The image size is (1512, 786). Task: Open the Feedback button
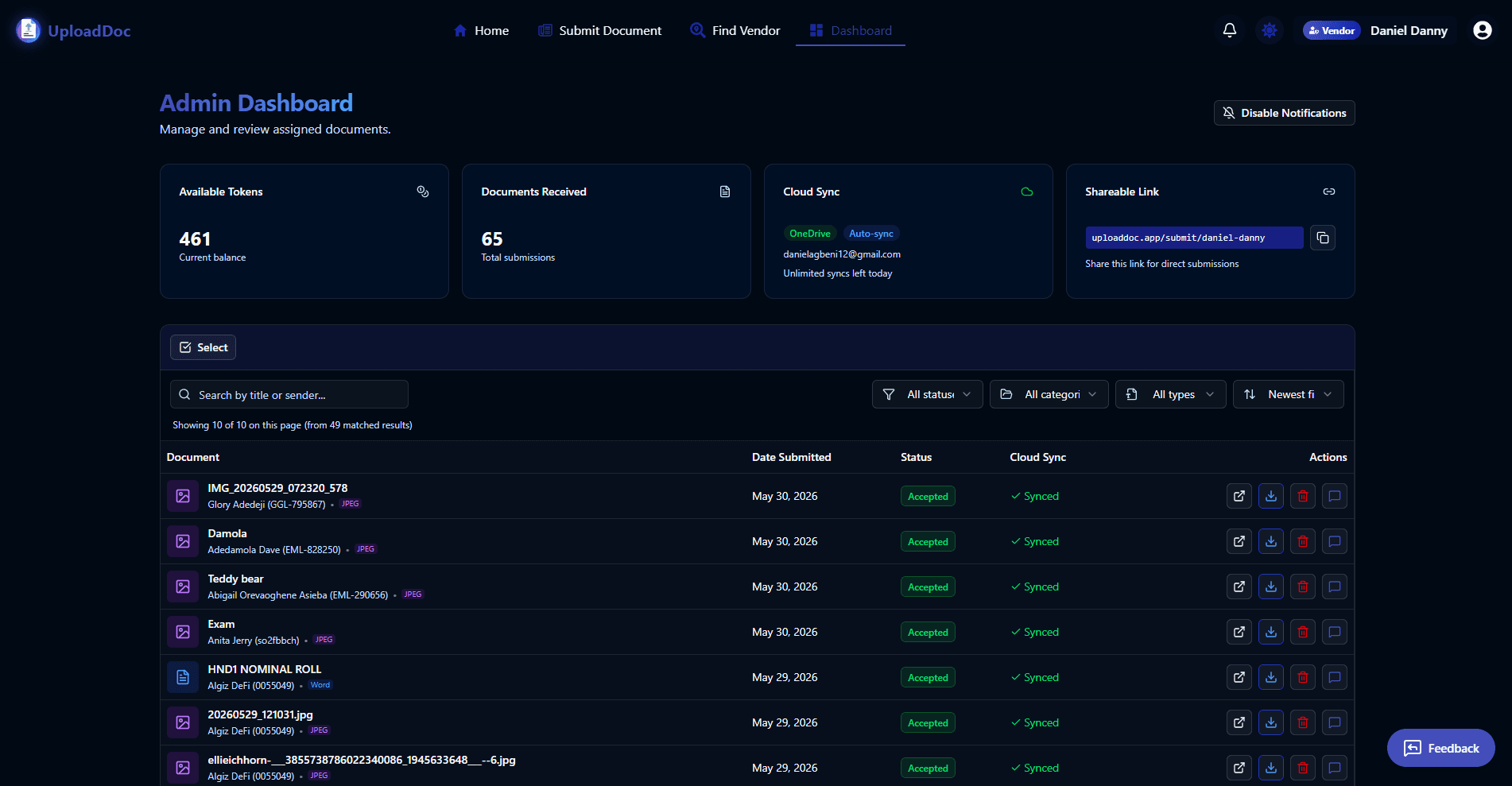(x=1440, y=748)
